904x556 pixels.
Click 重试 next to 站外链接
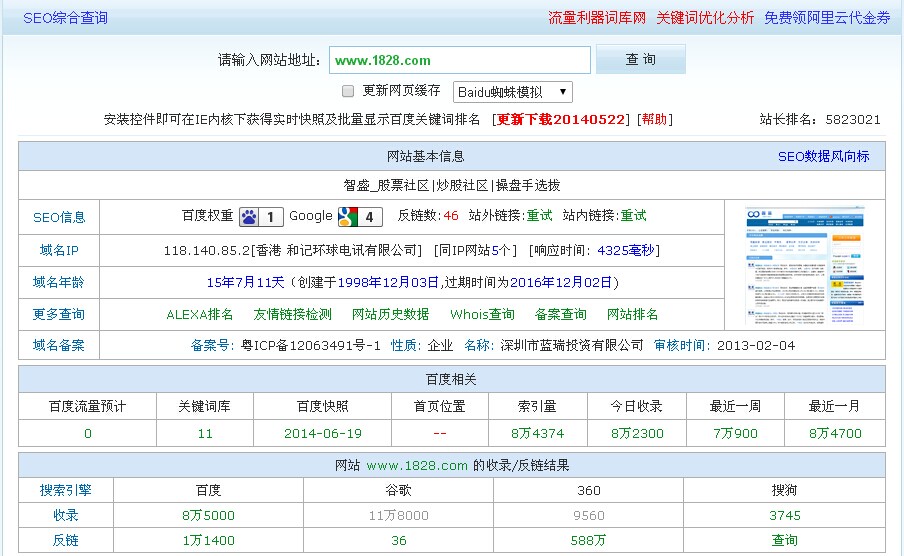[539, 216]
